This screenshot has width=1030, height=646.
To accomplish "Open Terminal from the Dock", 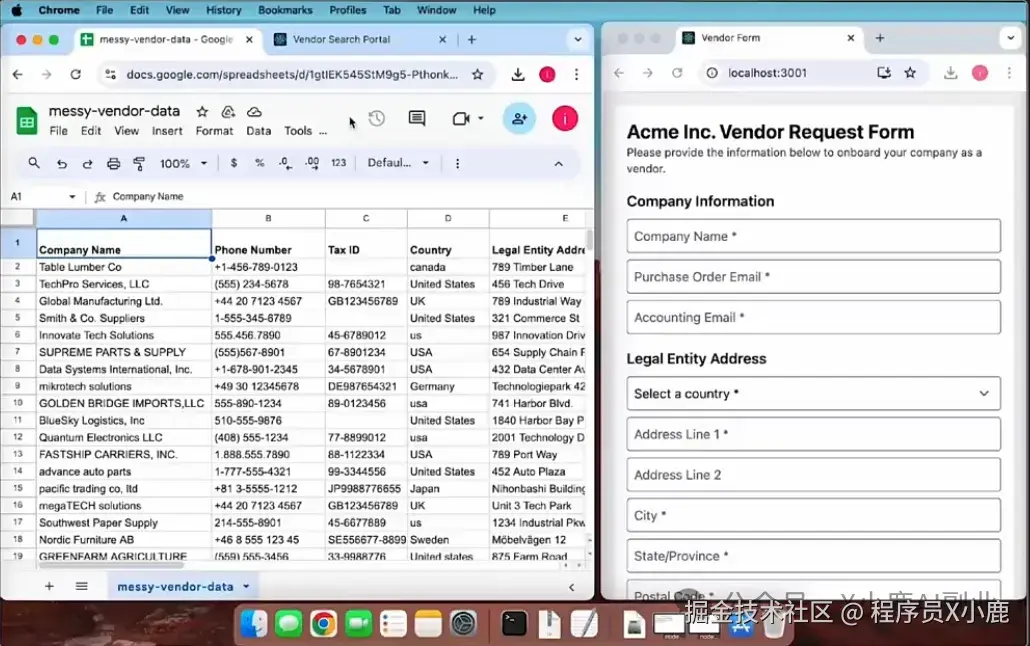I will pos(513,624).
